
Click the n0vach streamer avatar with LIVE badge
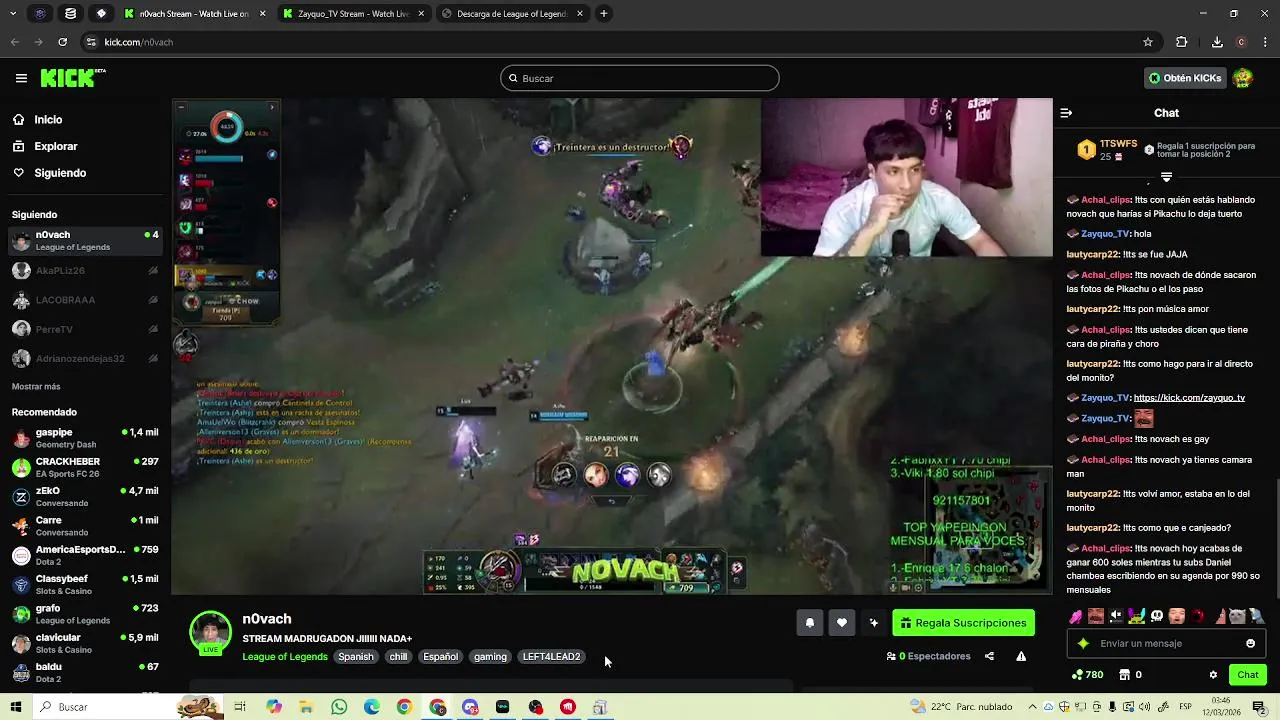(x=210, y=633)
